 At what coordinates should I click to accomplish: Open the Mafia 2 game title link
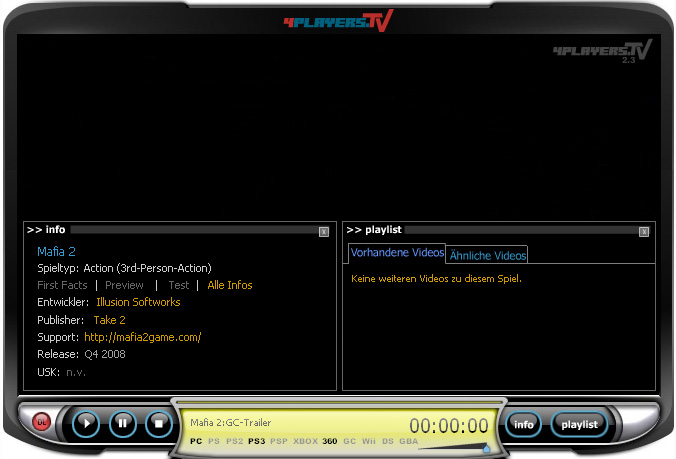coord(56,252)
